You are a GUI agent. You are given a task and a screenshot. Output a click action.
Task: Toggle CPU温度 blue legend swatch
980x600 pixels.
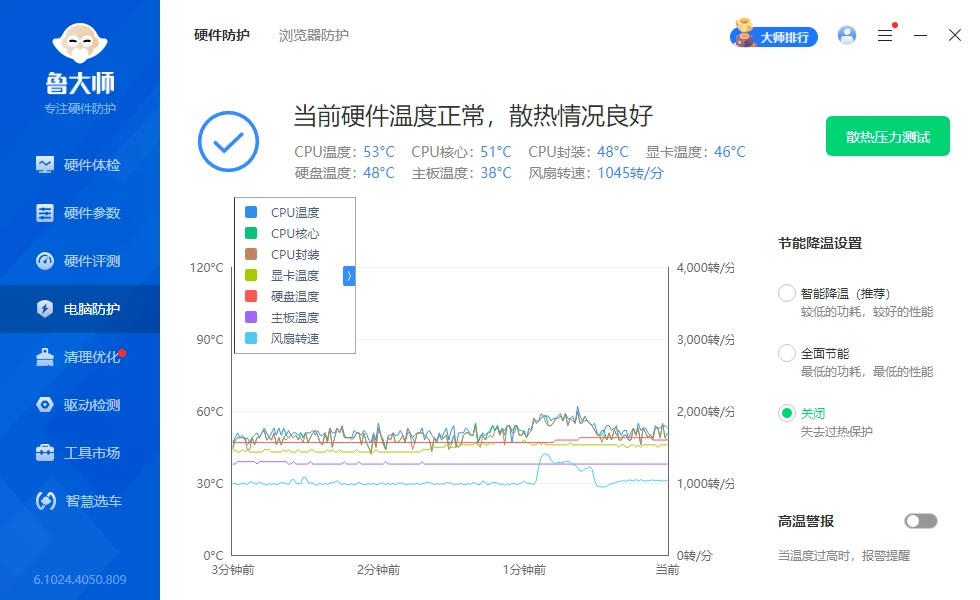tap(251, 212)
